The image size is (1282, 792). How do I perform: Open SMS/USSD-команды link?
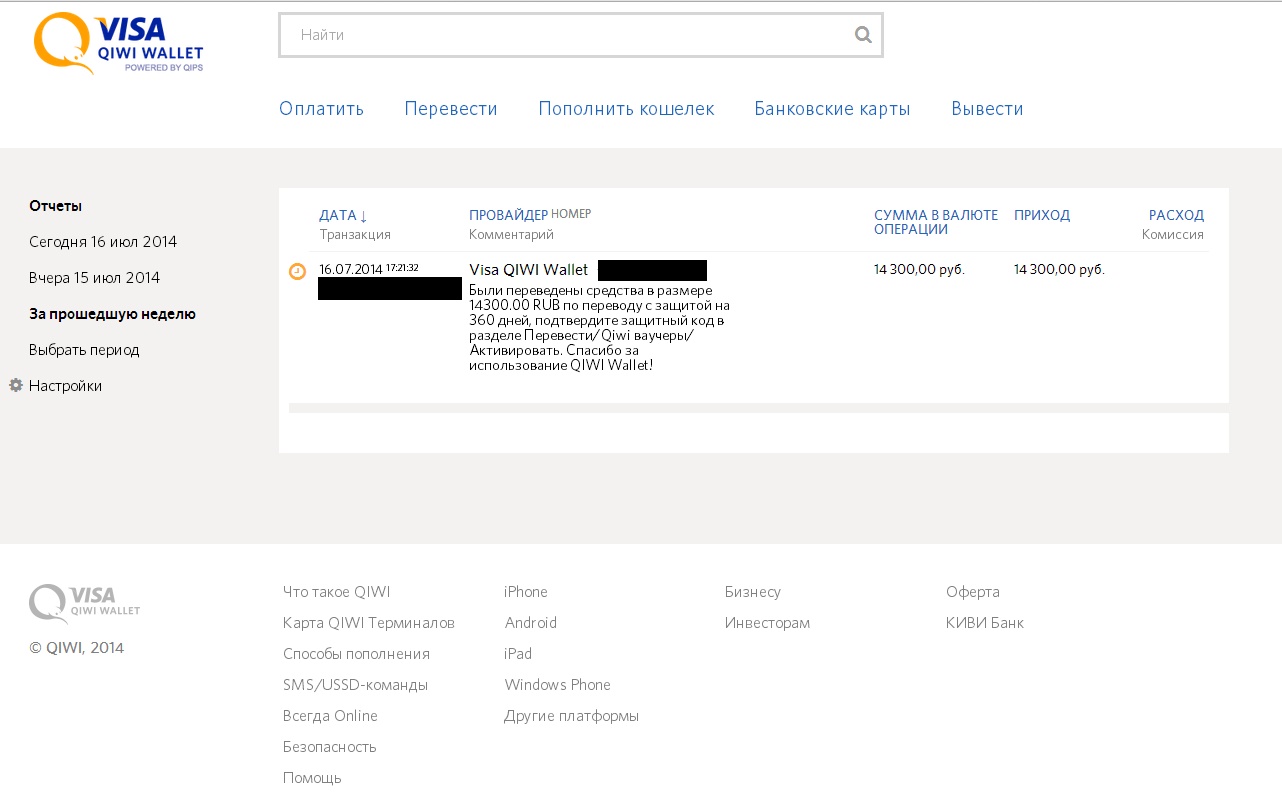(355, 685)
